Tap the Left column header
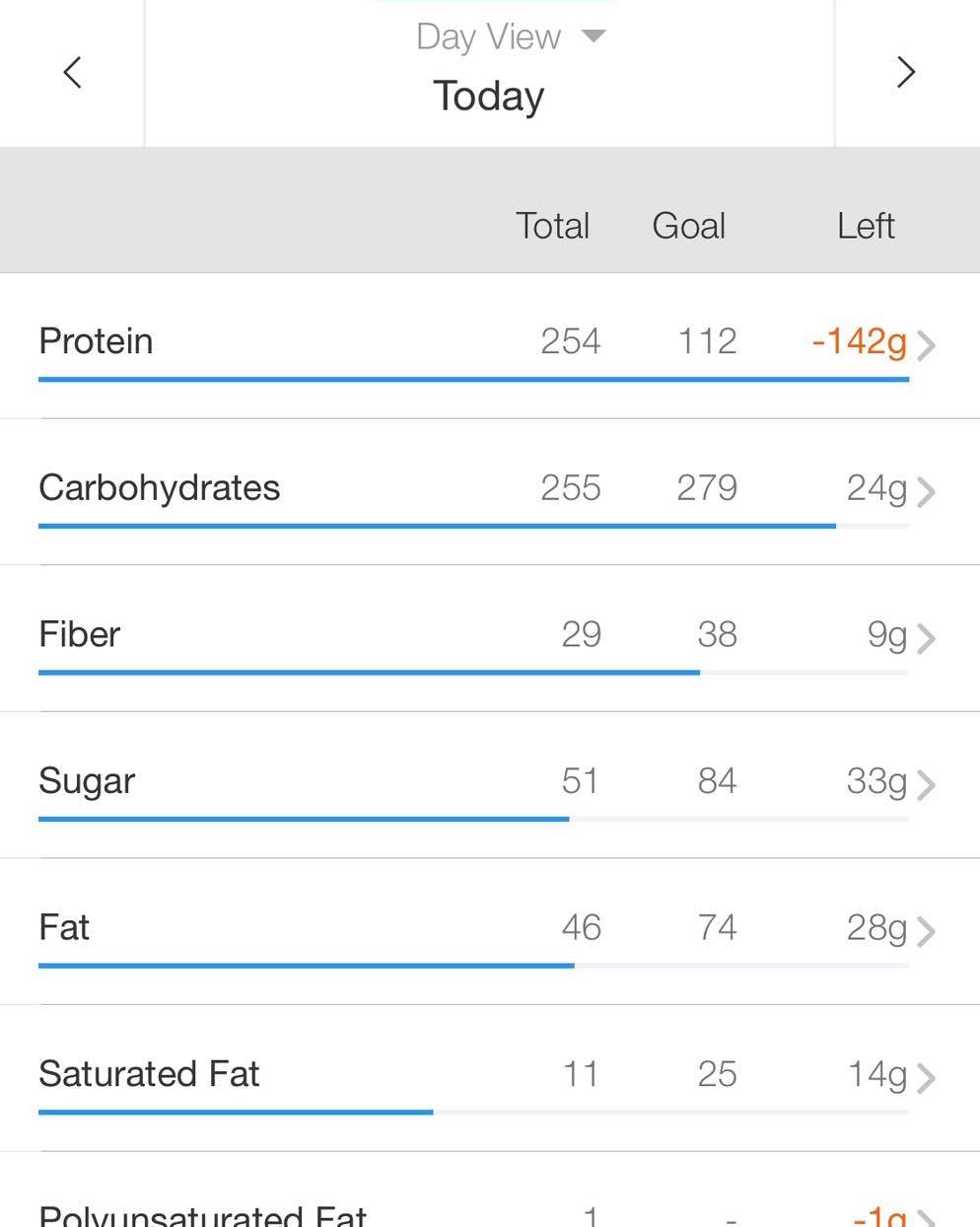Screen dimensions: 980x1227 click(866, 226)
